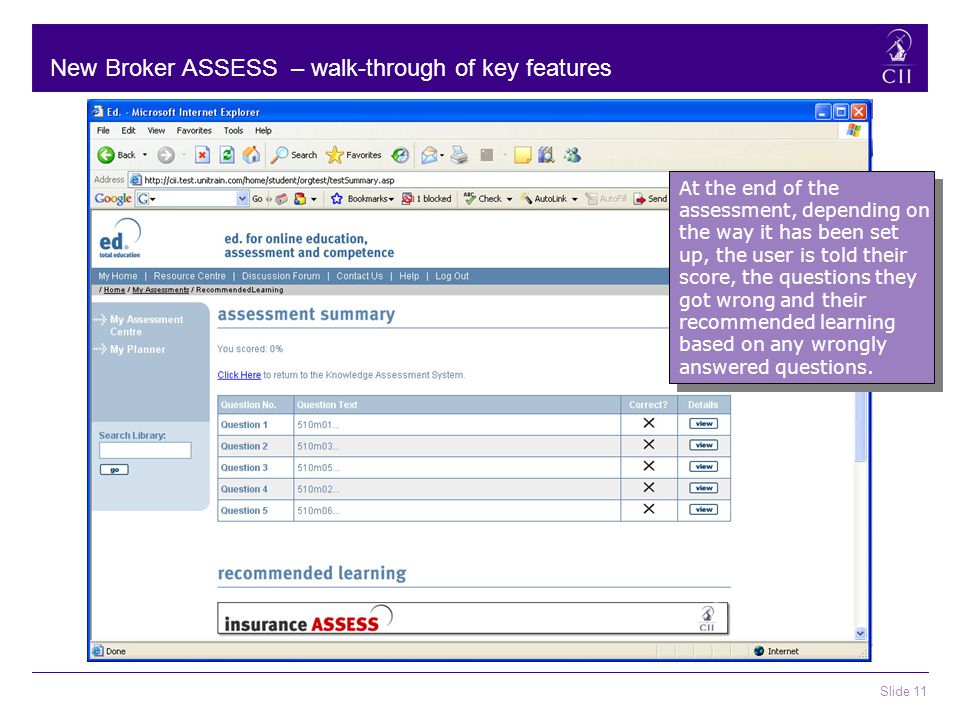
Task: Click the Log Out link
Action: pyautogui.click(x=452, y=276)
